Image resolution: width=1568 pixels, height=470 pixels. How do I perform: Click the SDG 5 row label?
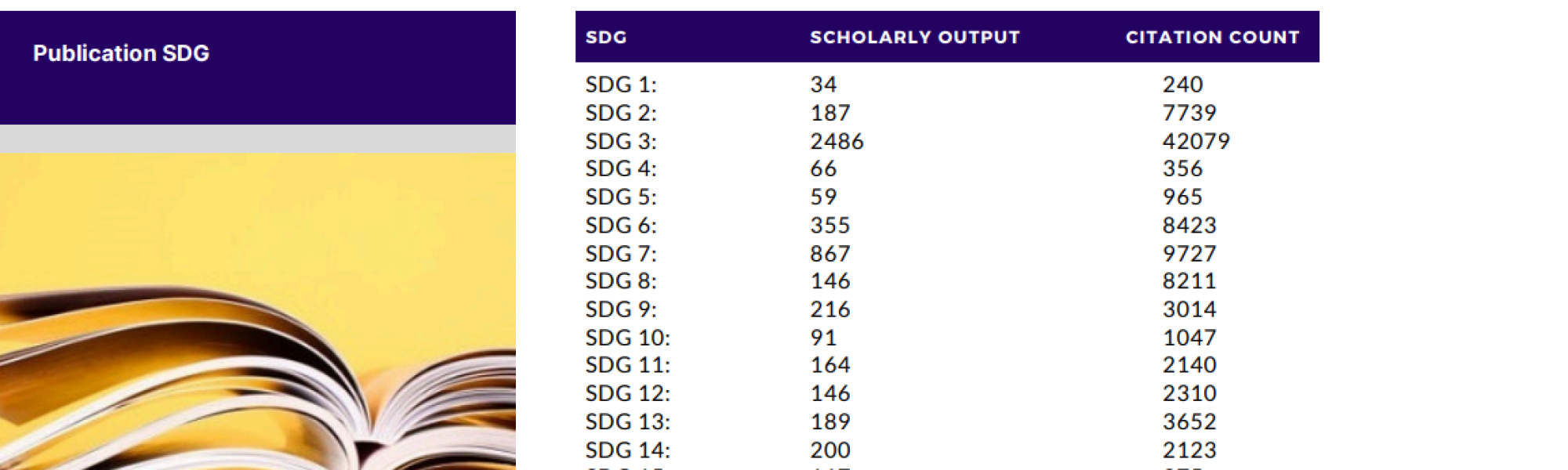(621, 197)
